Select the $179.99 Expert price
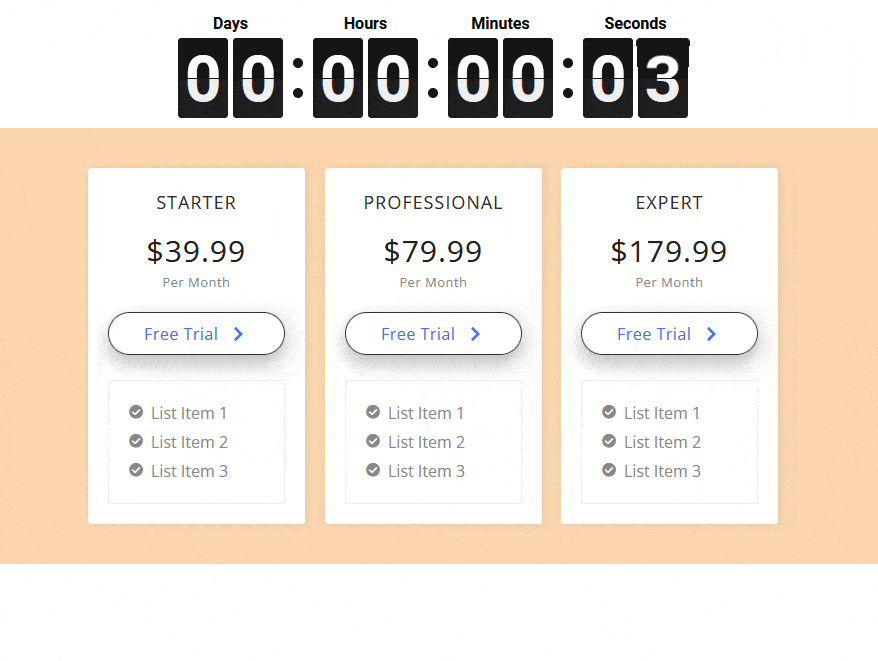Screen dimensions: 878x661 coord(669,251)
